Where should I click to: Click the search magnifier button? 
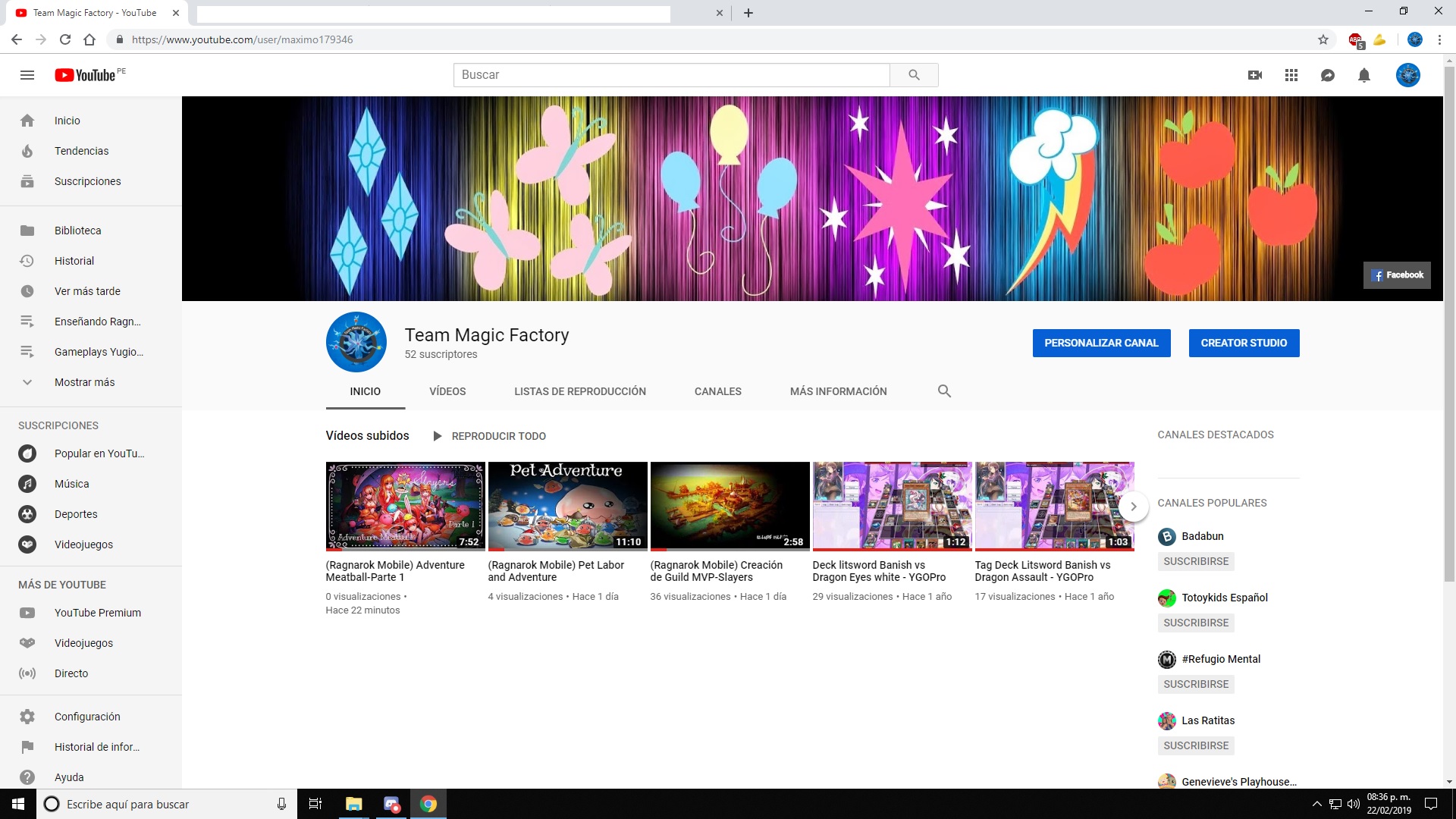click(x=914, y=75)
